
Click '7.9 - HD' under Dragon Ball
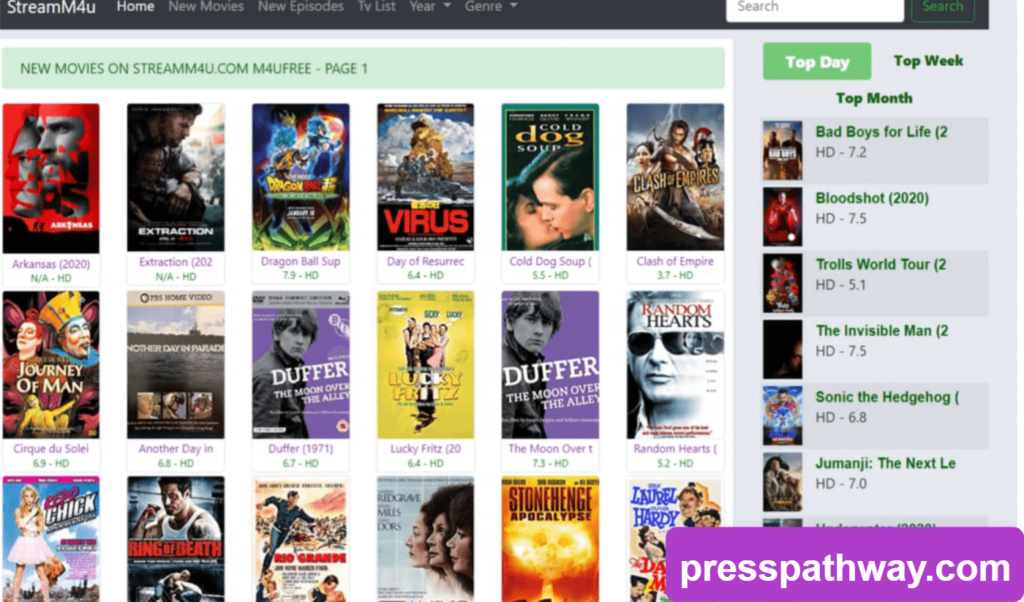tap(300, 276)
